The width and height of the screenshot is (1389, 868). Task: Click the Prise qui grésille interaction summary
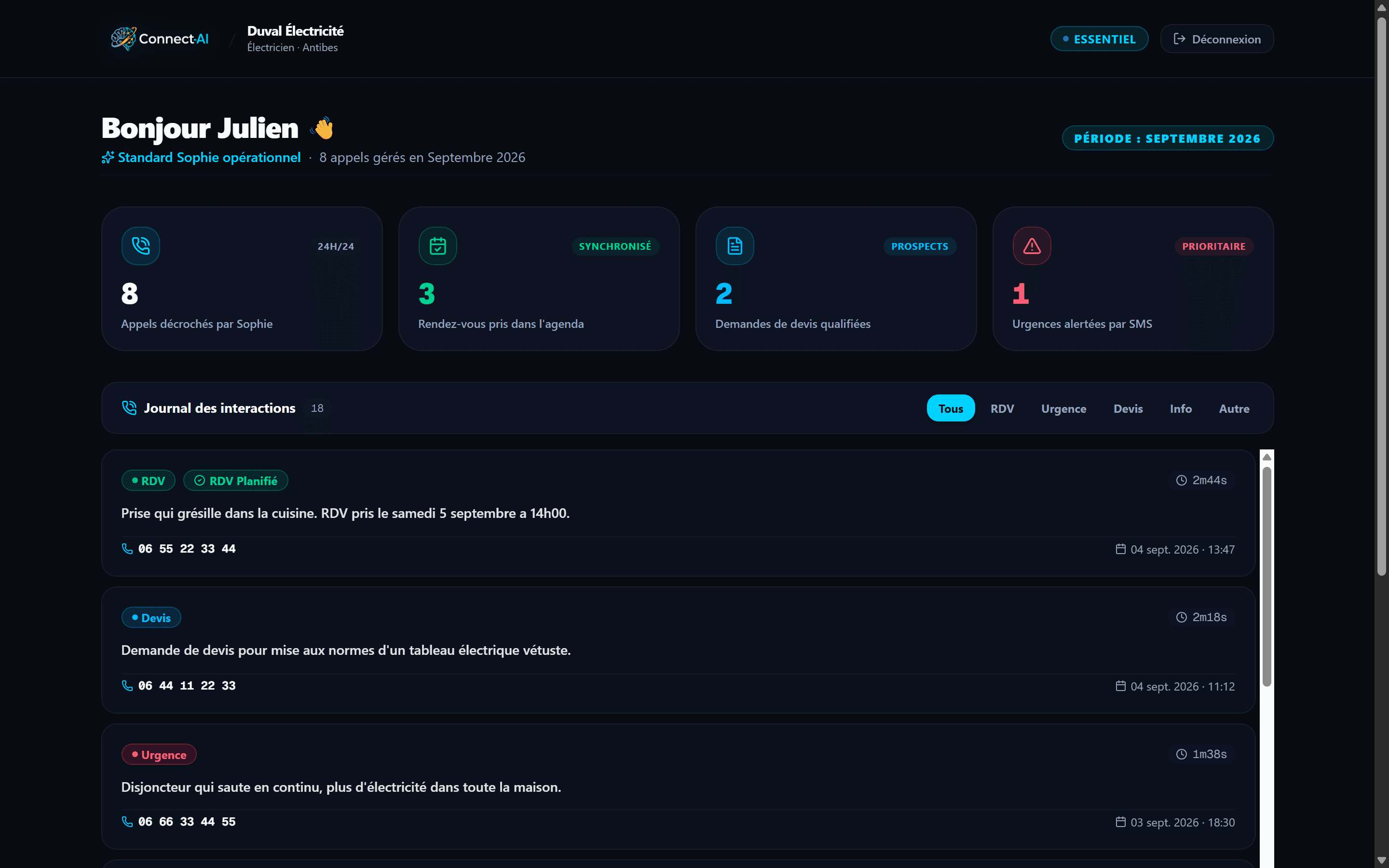tap(345, 513)
